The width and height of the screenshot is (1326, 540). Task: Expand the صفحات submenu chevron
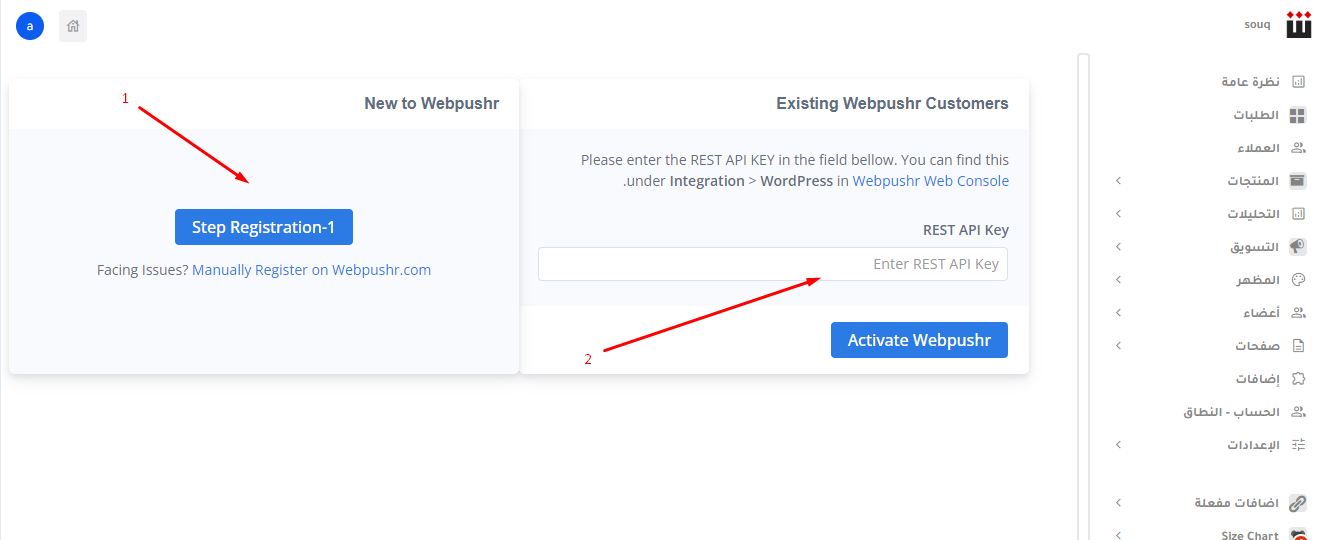coord(1118,346)
